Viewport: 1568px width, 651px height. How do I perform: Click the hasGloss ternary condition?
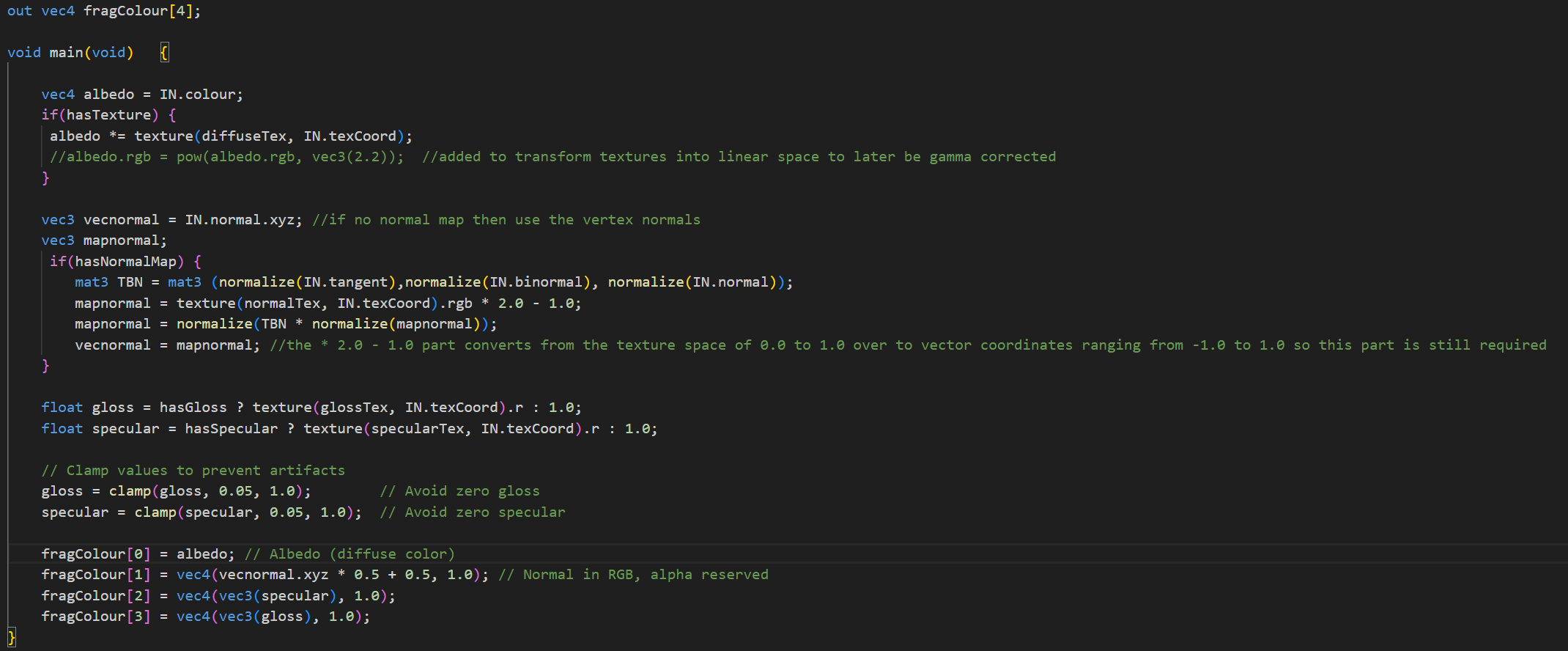click(x=193, y=408)
